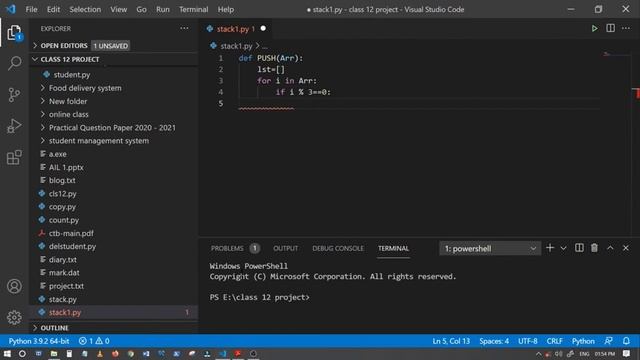Open Run and Debug view
The height and width of the screenshot is (360, 640).
tap(14, 126)
